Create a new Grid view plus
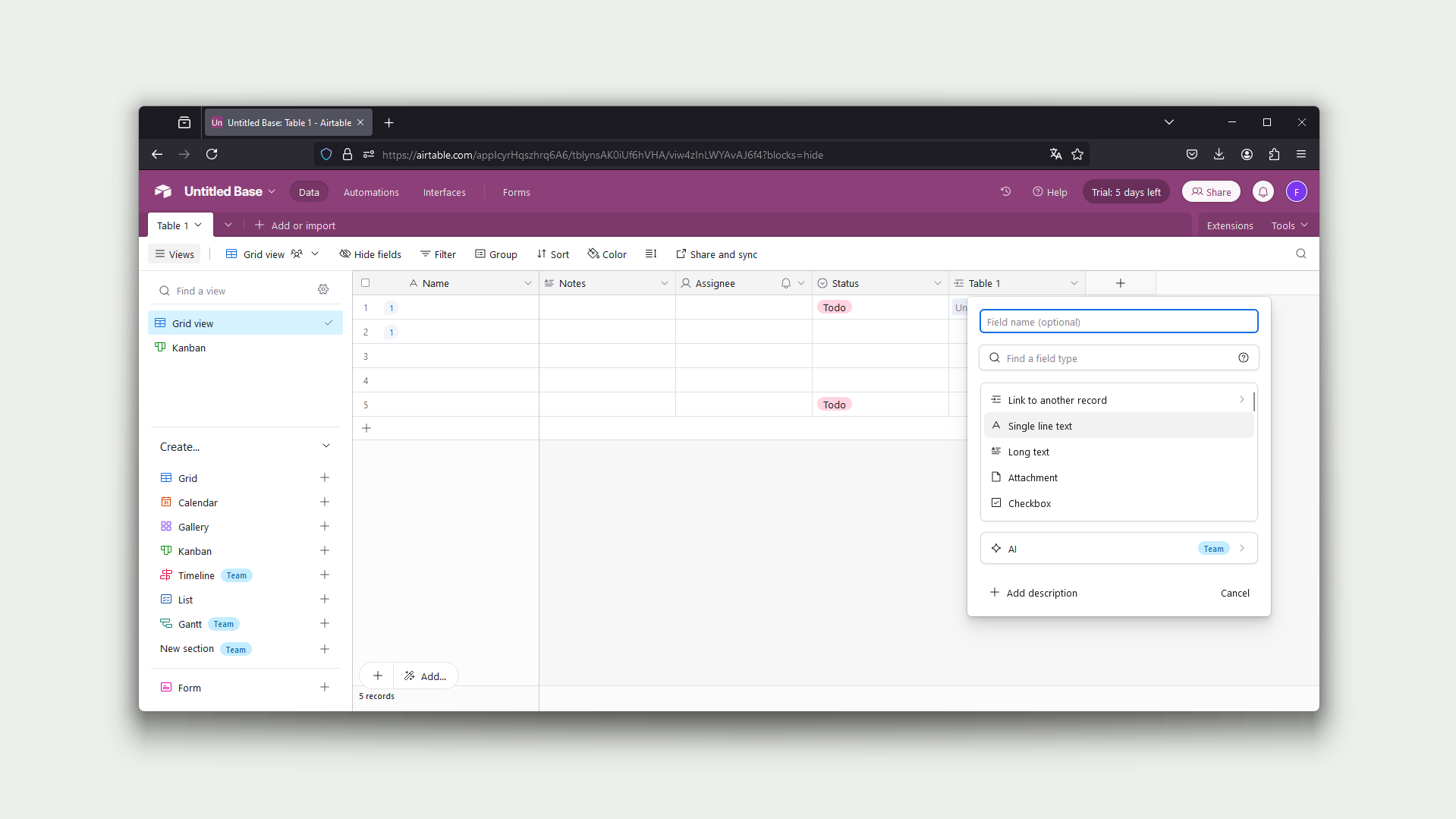Screen dimensions: 1456x819 (x=325, y=477)
